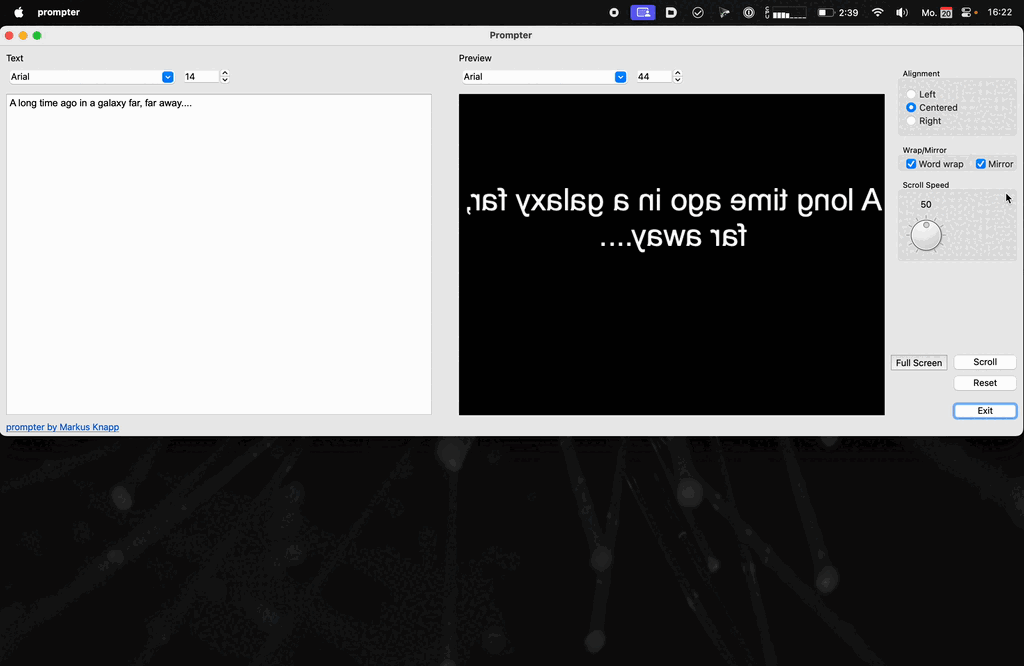
Task: Click the mirrored preview display area
Action: 671,254
